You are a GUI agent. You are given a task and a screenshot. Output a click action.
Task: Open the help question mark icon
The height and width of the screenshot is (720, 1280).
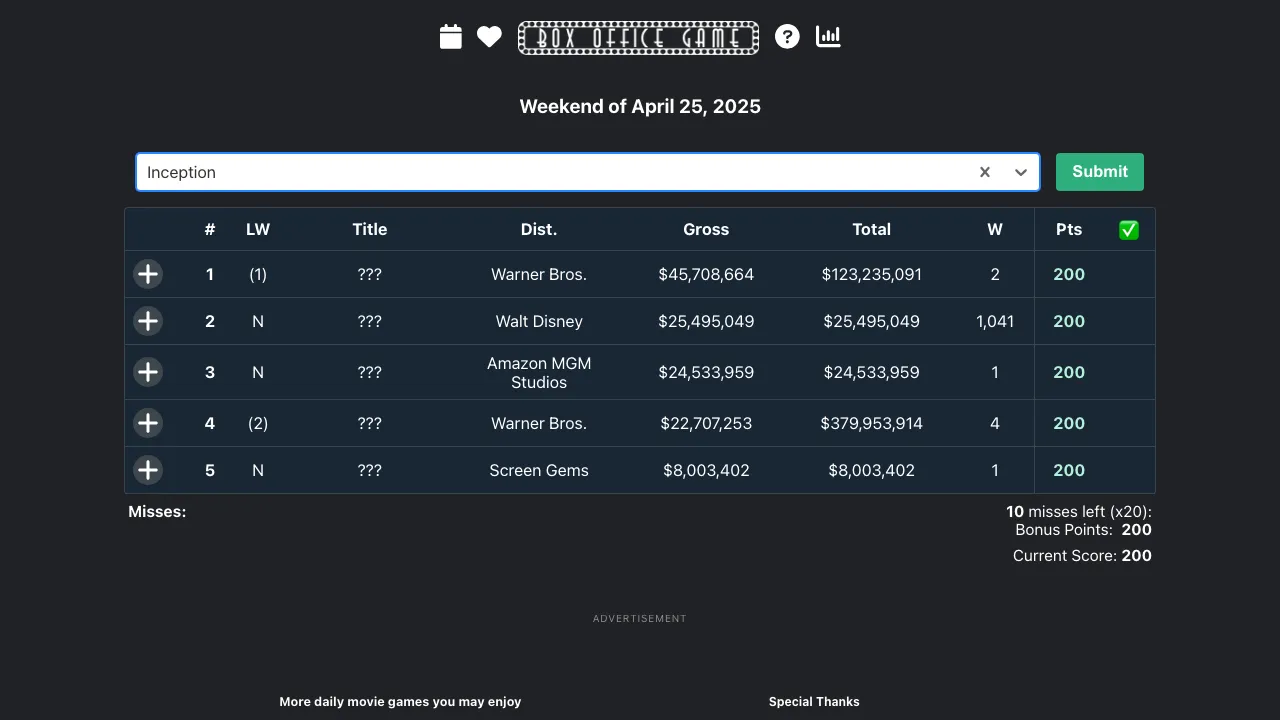(x=787, y=37)
